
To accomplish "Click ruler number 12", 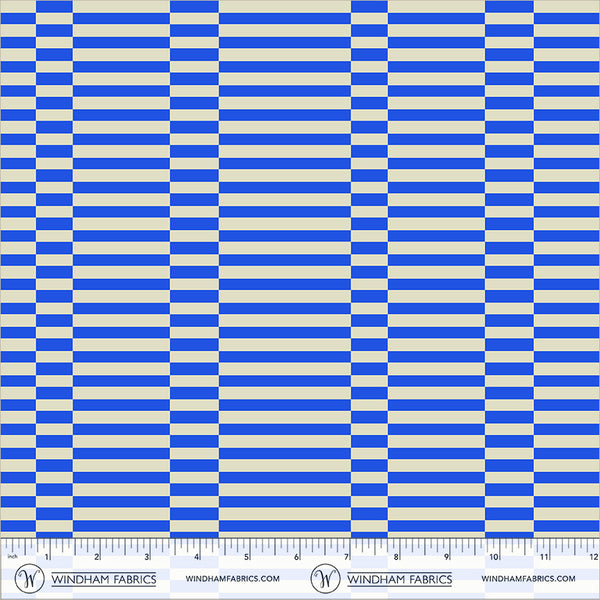I will click(594, 557).
